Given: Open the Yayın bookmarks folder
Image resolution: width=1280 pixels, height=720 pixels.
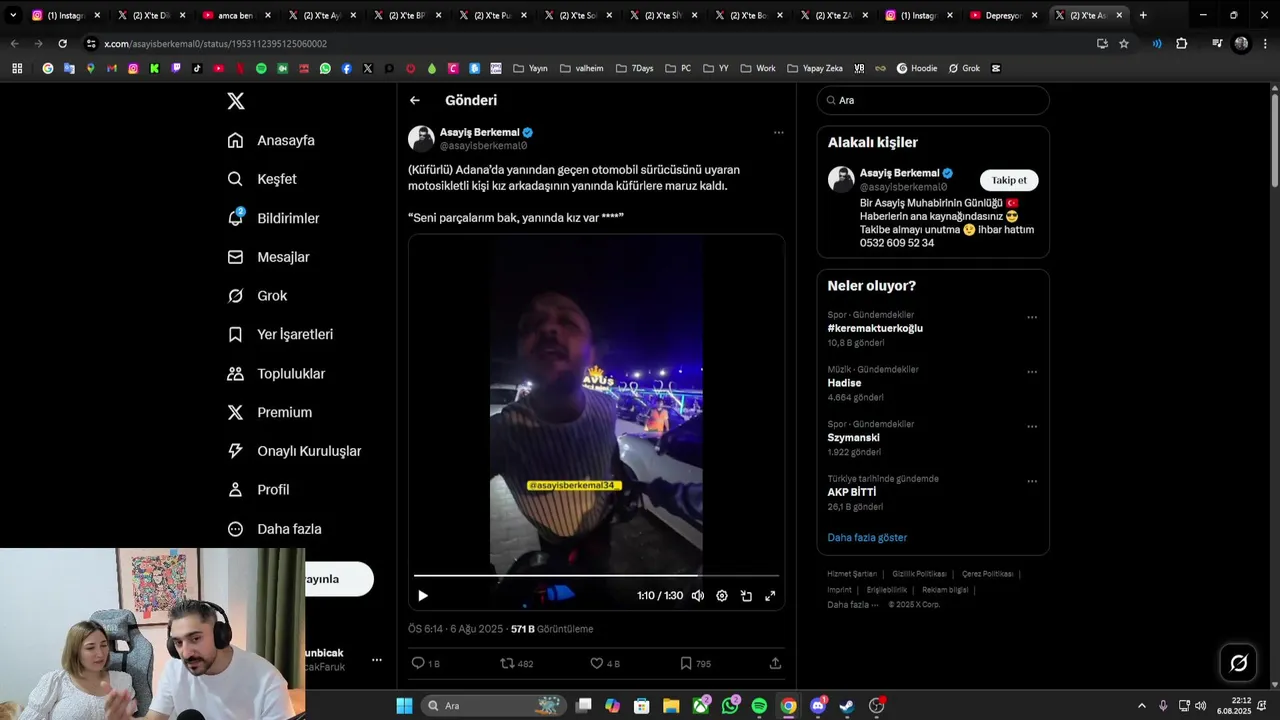Looking at the screenshot, I should 530,69.
